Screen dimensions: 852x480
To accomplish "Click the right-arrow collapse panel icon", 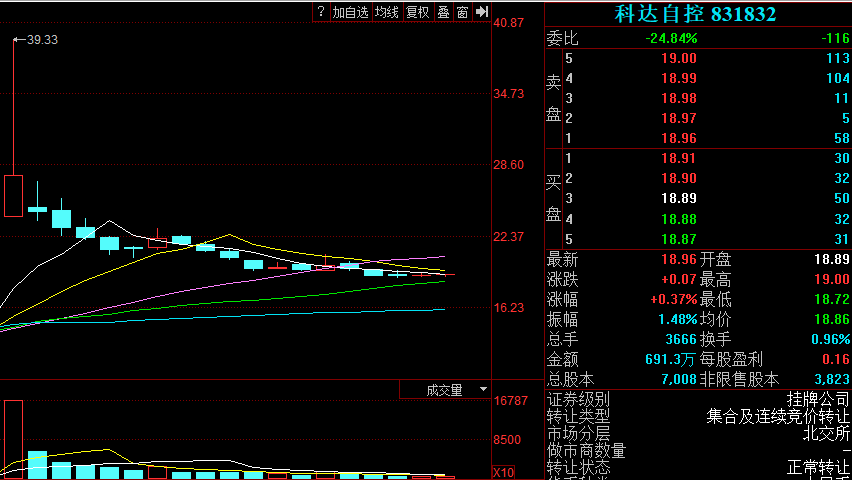I will tap(482, 12).
